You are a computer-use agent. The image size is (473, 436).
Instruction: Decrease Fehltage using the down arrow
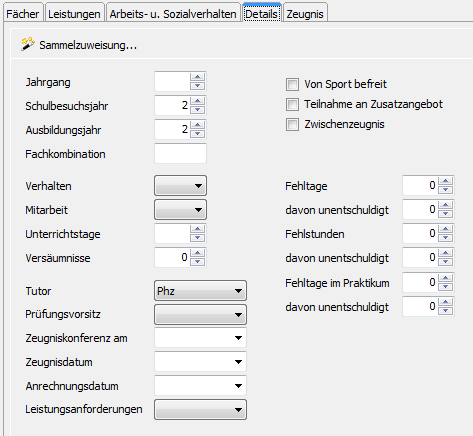445,190
